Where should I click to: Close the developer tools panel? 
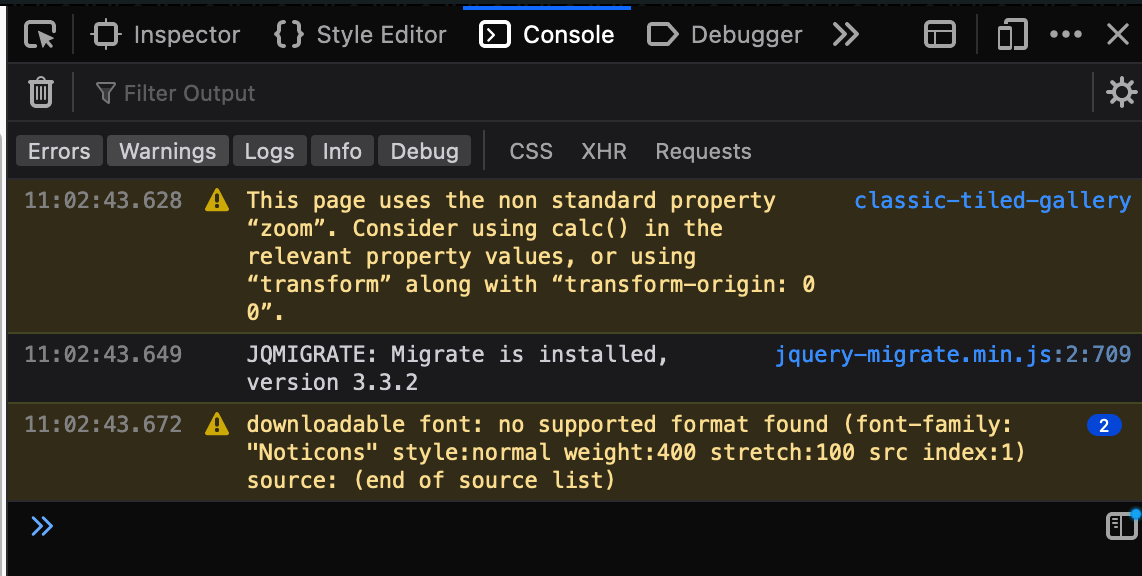[x=1118, y=34]
